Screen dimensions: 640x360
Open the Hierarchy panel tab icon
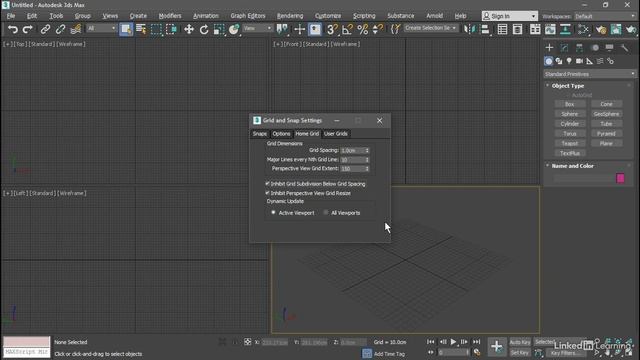[x=579, y=48]
